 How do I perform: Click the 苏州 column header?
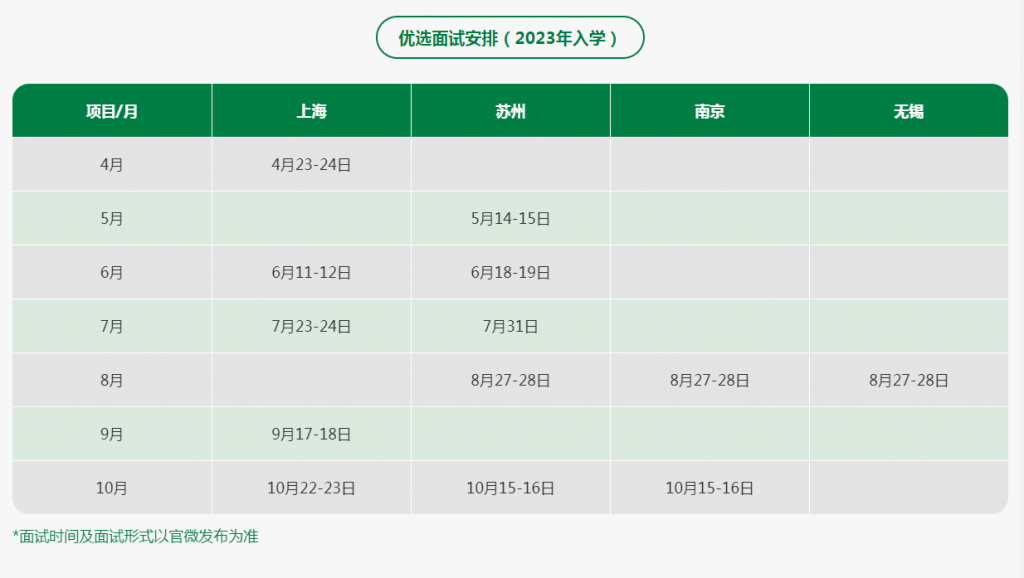510,111
